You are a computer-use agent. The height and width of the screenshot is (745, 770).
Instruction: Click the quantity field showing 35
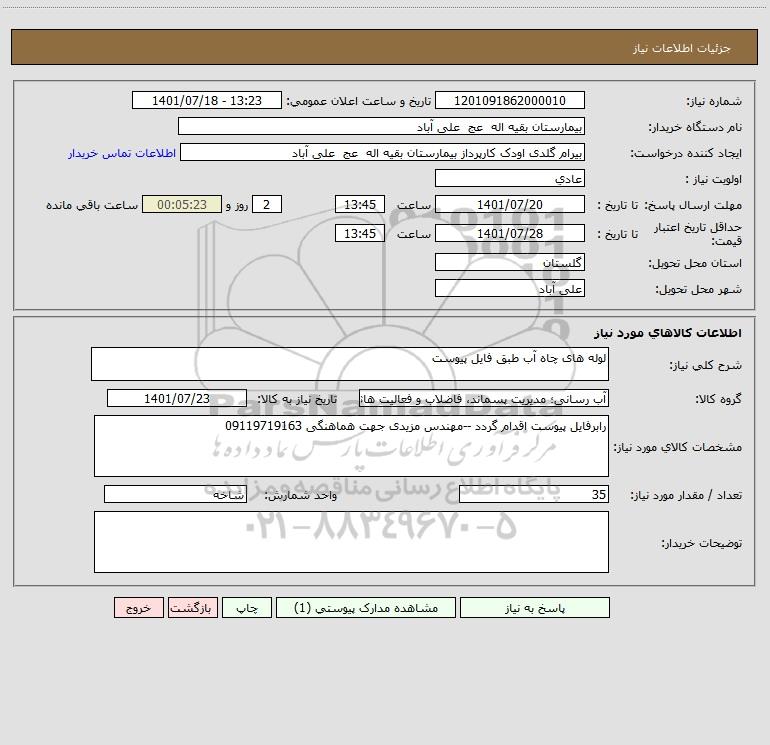(534, 495)
